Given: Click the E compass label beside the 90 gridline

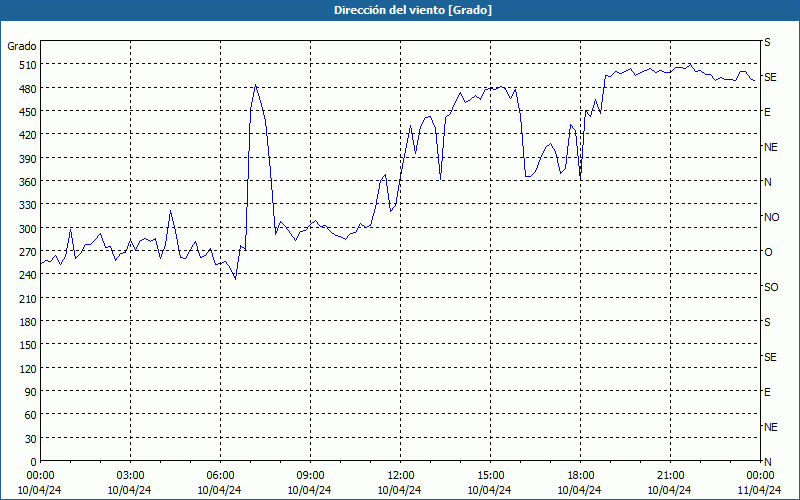Looking at the screenshot, I should [x=767, y=392].
